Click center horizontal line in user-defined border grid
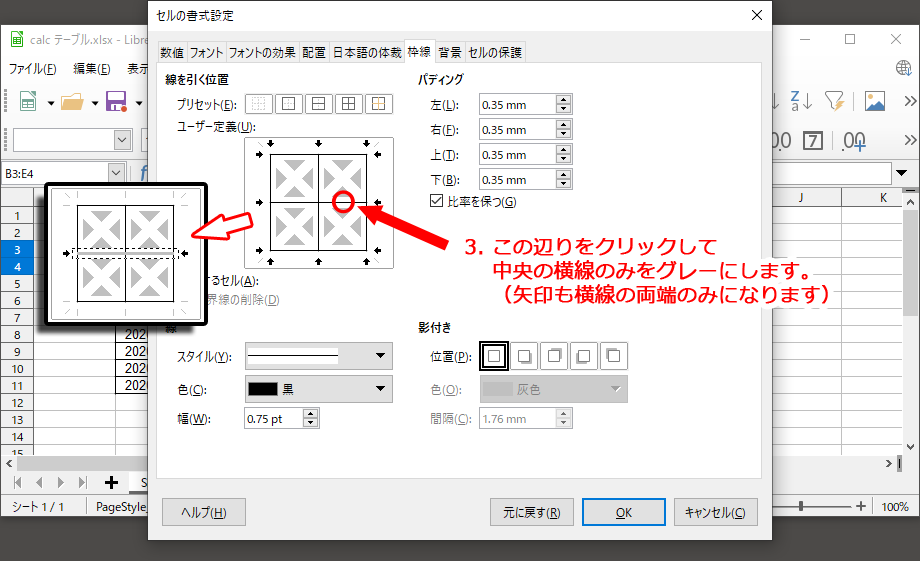Image resolution: width=920 pixels, height=561 pixels. [319, 202]
